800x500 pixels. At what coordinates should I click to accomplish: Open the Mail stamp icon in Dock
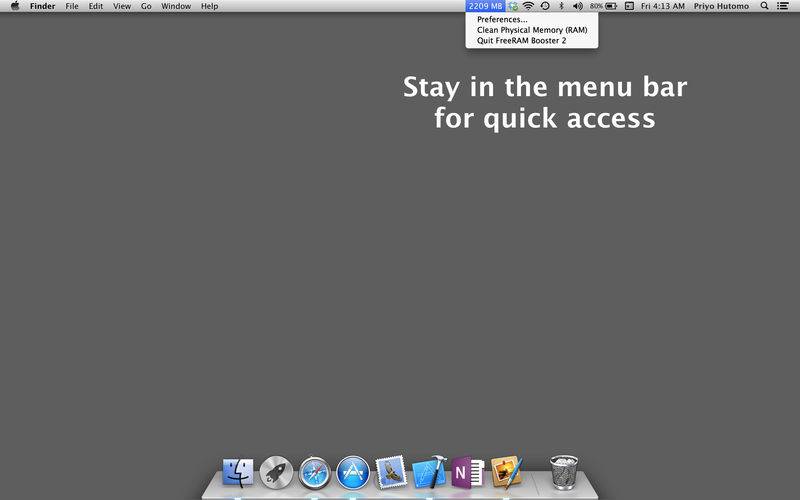point(391,472)
